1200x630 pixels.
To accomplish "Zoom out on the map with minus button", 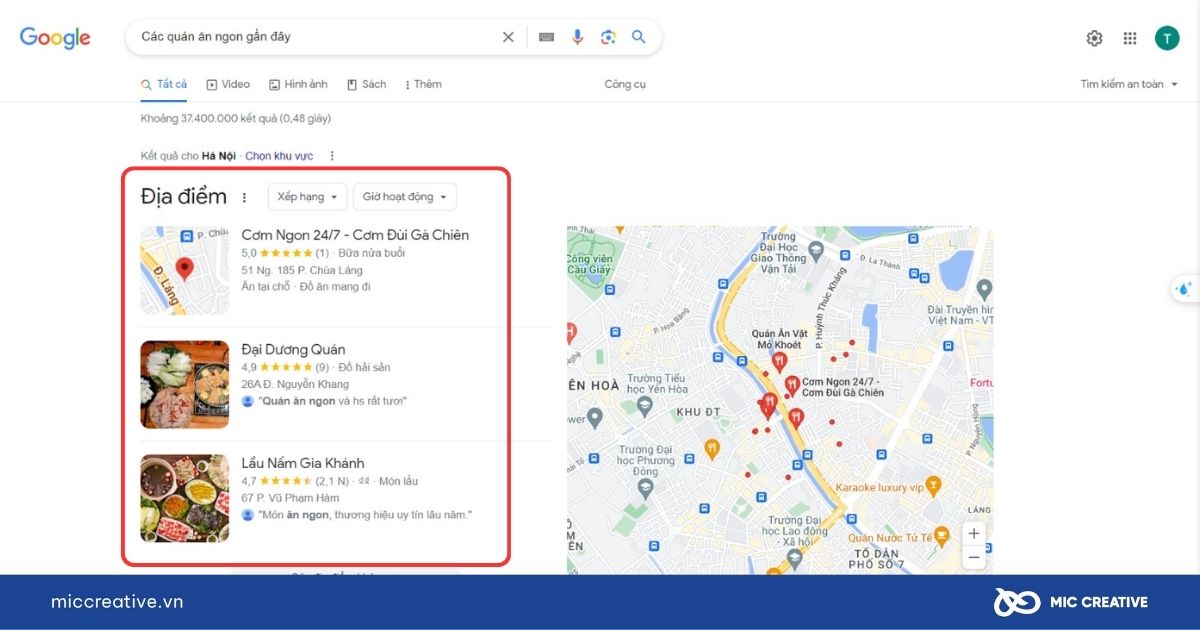I will [974, 557].
